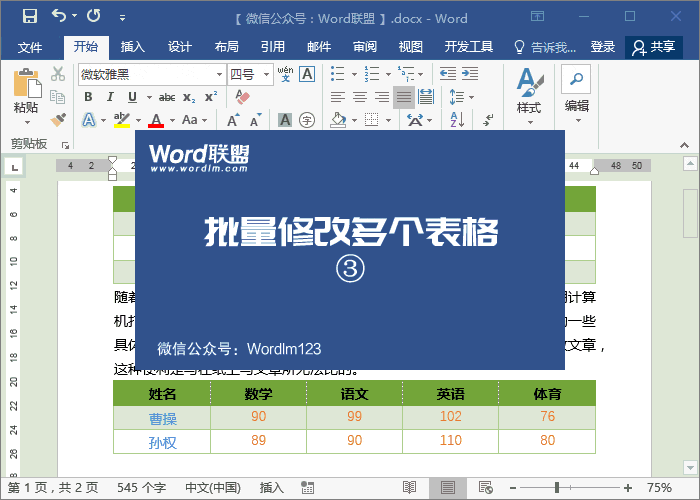This screenshot has width=700, height=500.
Task: Click the character border A icon
Action: [307, 74]
